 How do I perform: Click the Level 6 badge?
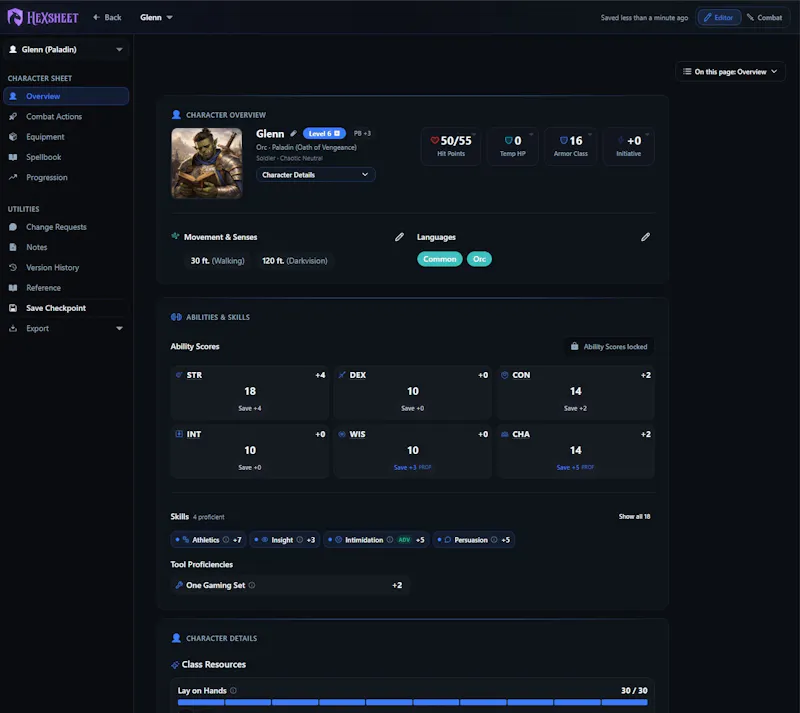click(324, 133)
